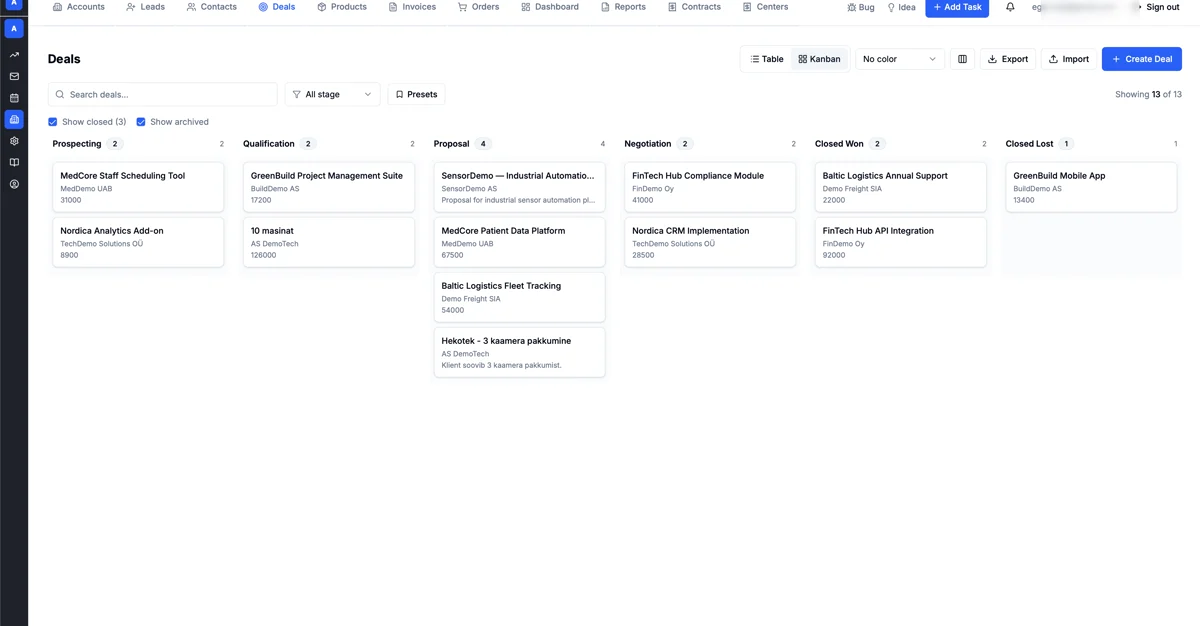The height and width of the screenshot is (626, 1200).
Task: Open the No color dropdown
Action: [900, 59]
